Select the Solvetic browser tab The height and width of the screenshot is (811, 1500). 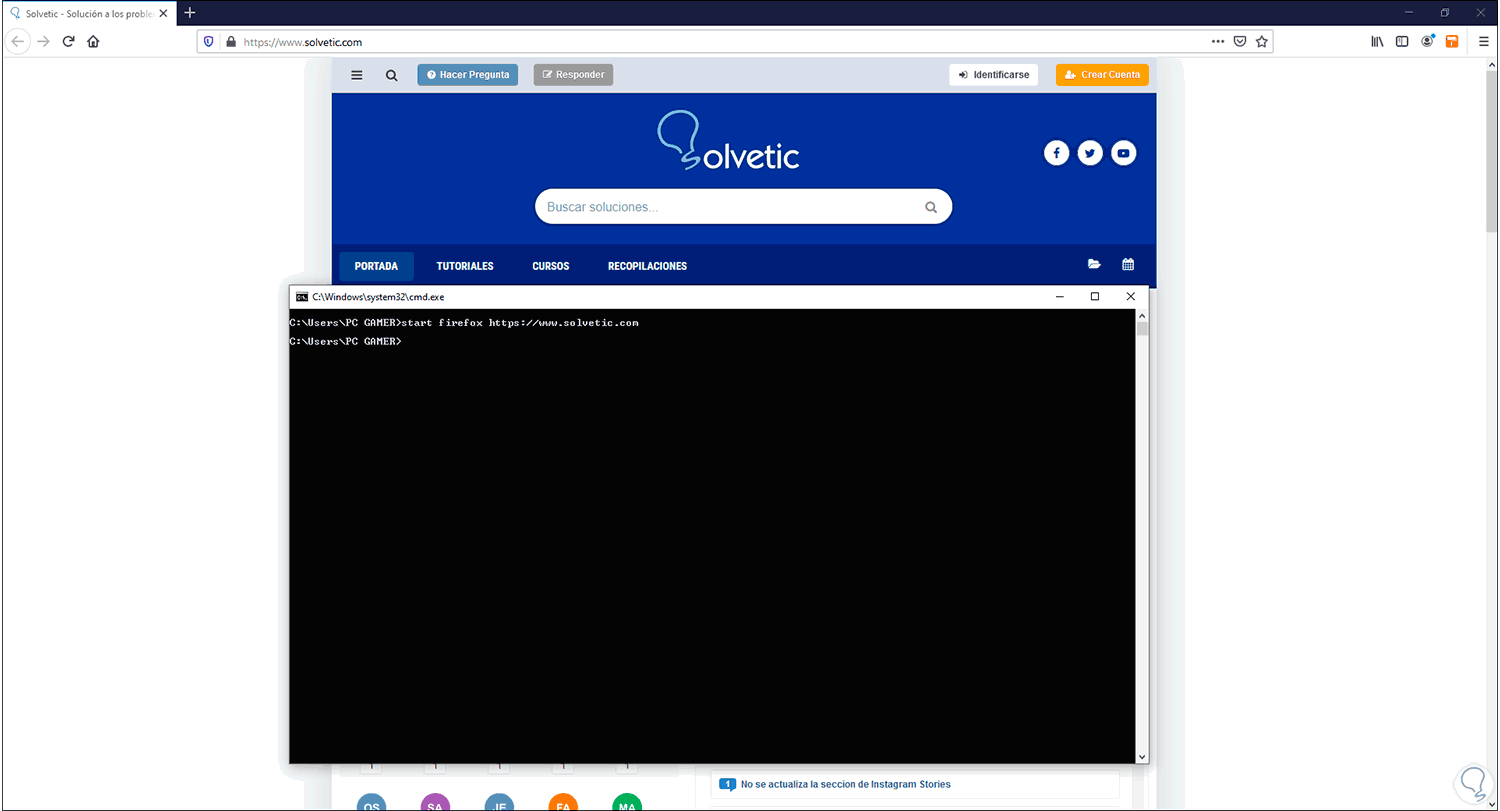point(88,13)
